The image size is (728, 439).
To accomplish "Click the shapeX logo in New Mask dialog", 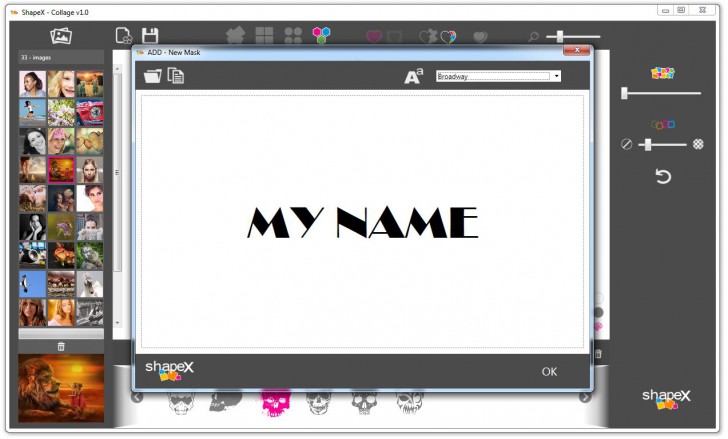I will 169,371.
